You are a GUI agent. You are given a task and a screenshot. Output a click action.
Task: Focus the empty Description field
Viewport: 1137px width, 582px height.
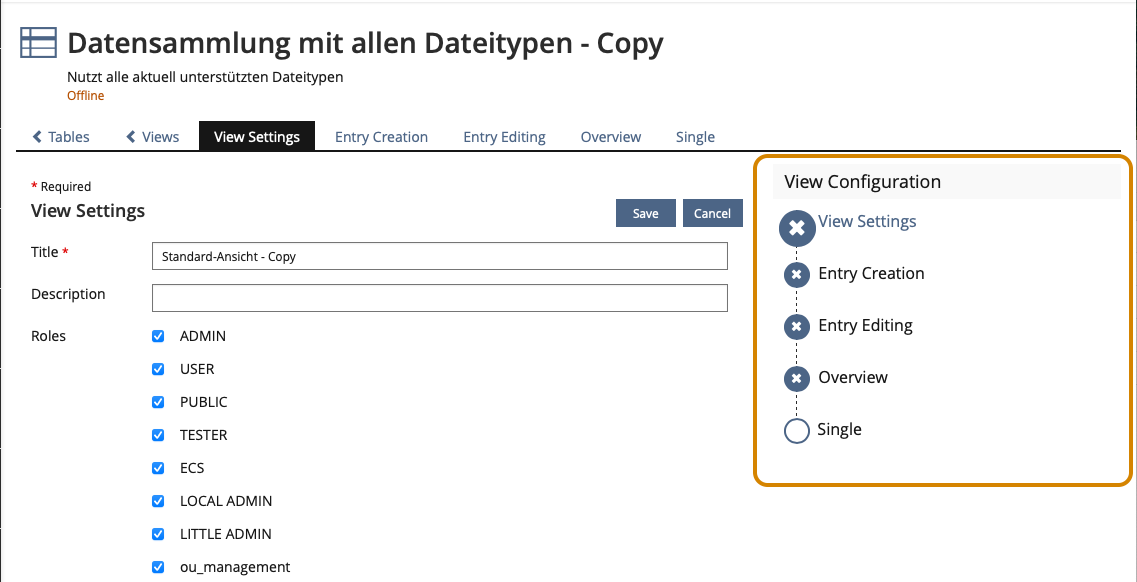(x=439, y=298)
